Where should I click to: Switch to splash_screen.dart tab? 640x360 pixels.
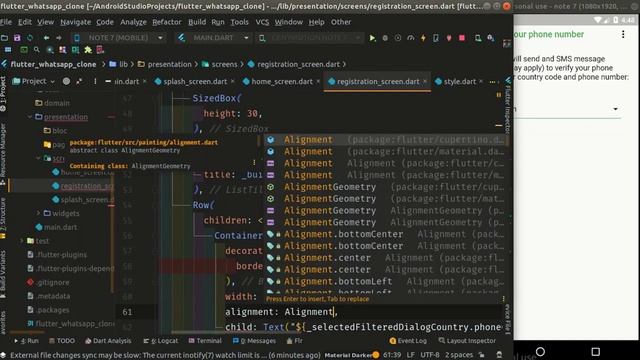tap(195, 82)
